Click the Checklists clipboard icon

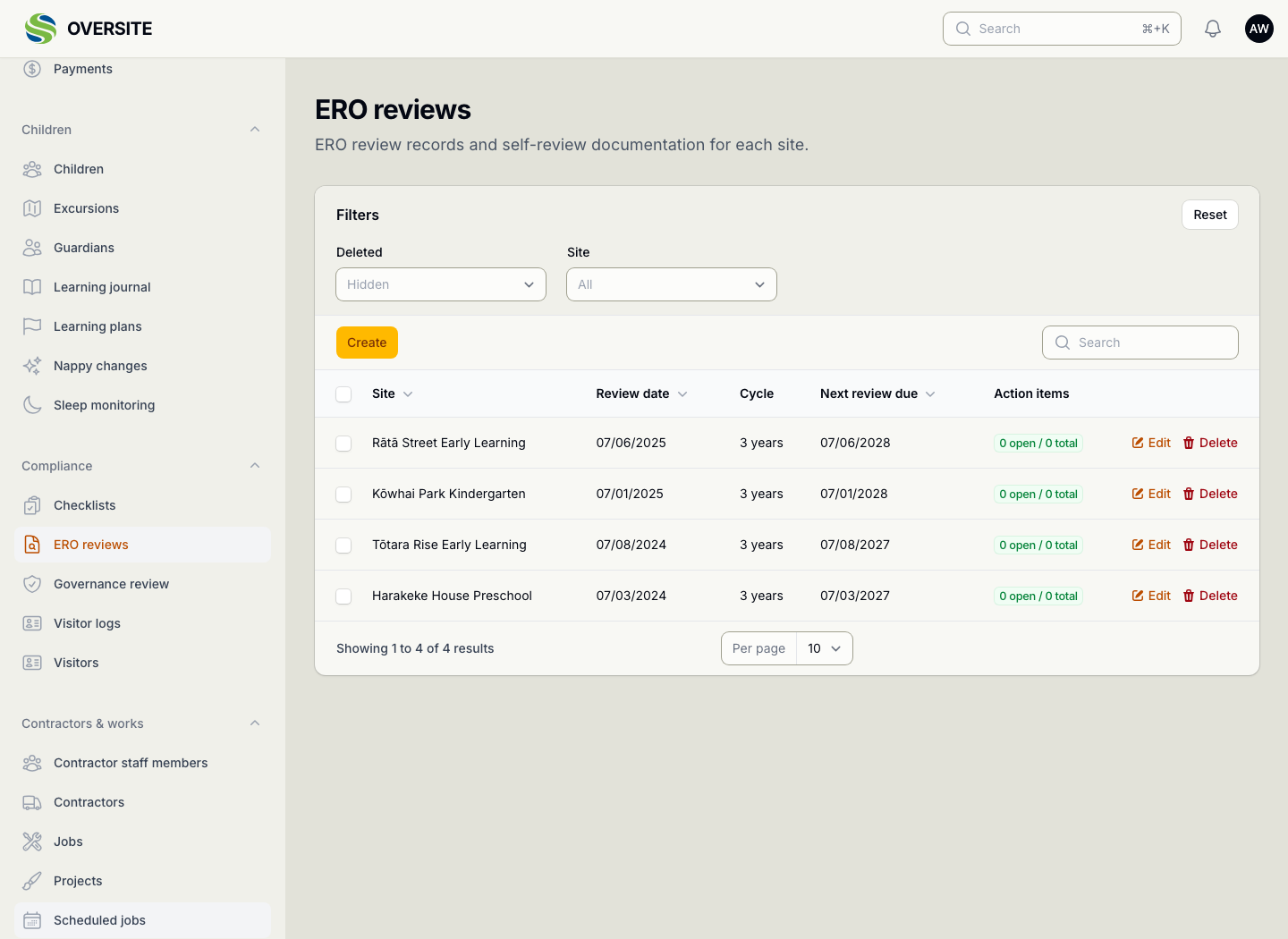pyautogui.click(x=32, y=505)
